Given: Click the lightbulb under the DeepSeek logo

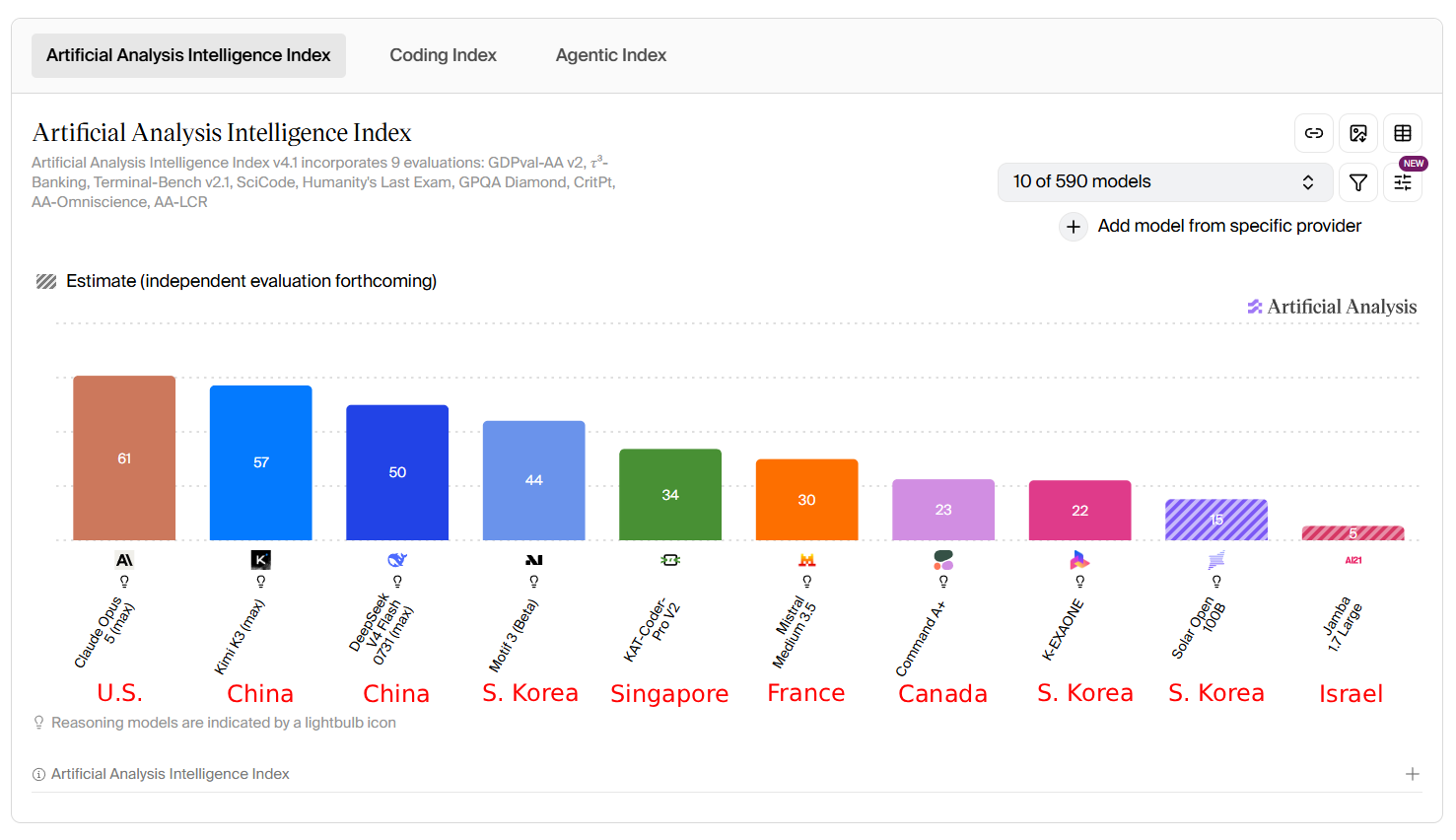Looking at the screenshot, I should [397, 582].
